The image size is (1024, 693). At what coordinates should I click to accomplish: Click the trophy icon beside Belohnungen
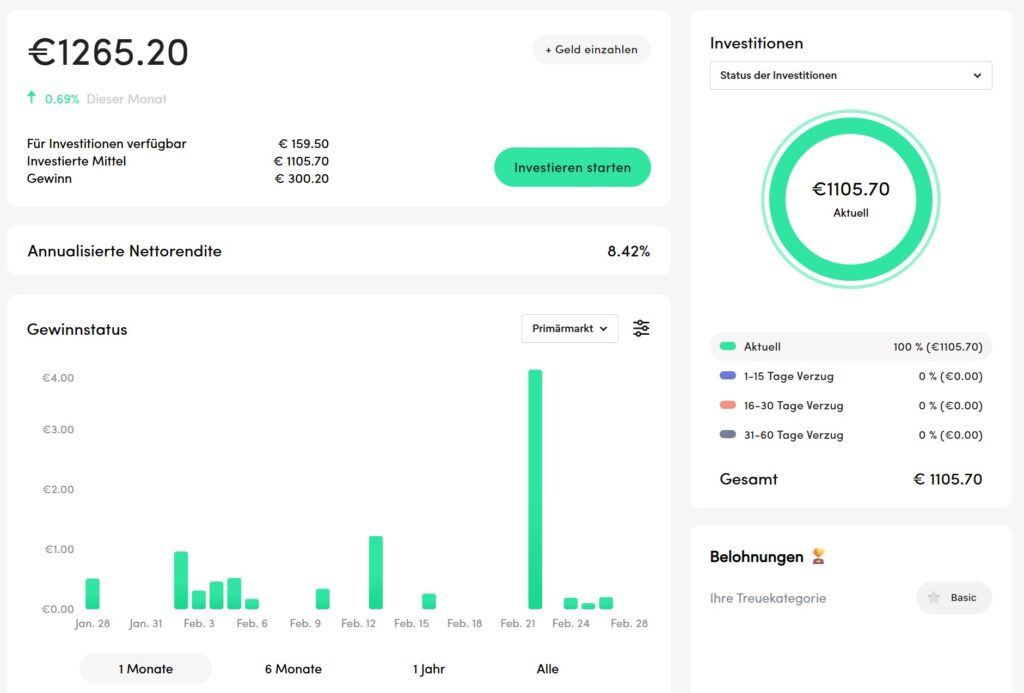tap(819, 556)
